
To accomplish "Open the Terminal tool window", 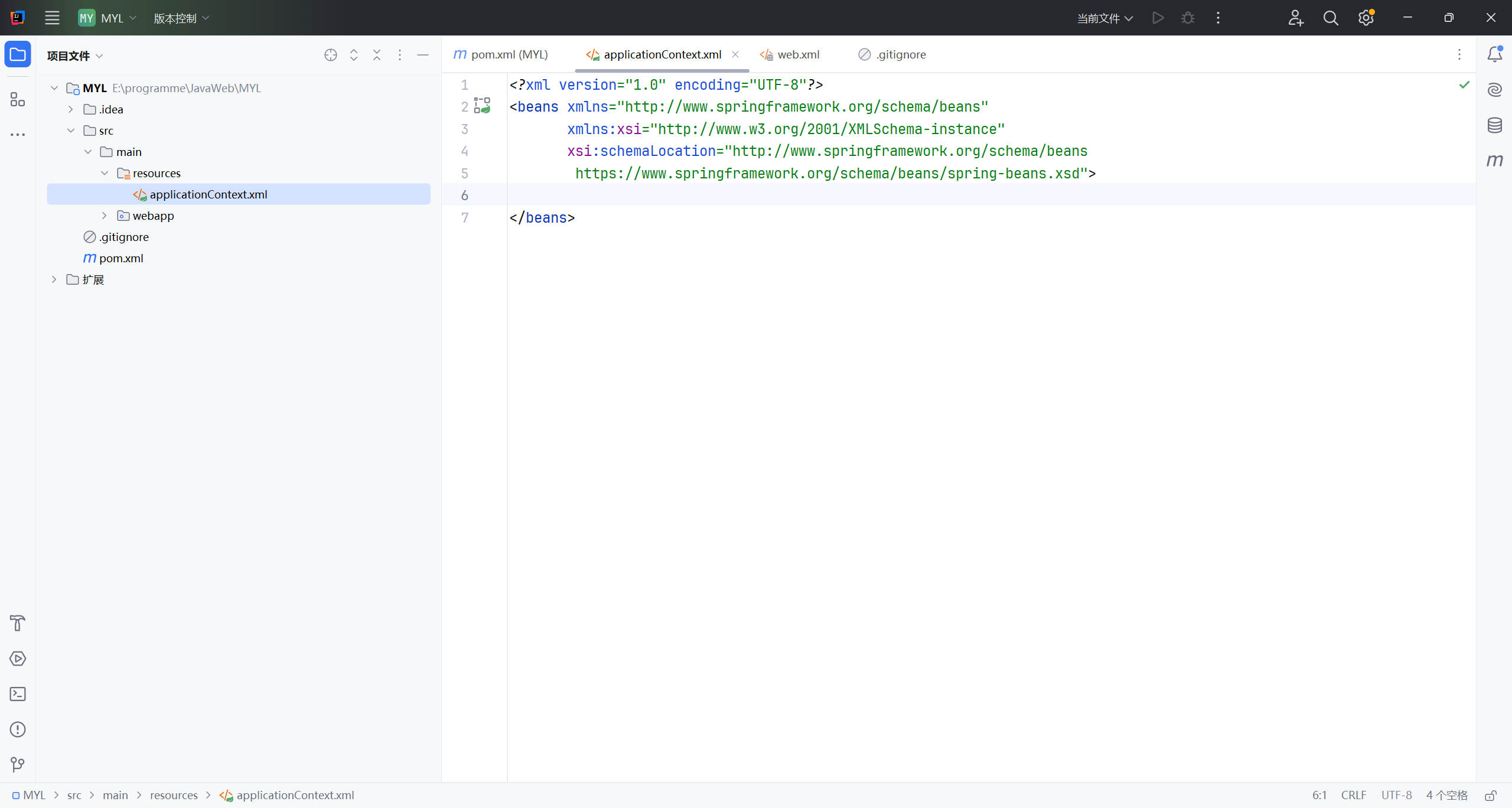I will (x=18, y=694).
